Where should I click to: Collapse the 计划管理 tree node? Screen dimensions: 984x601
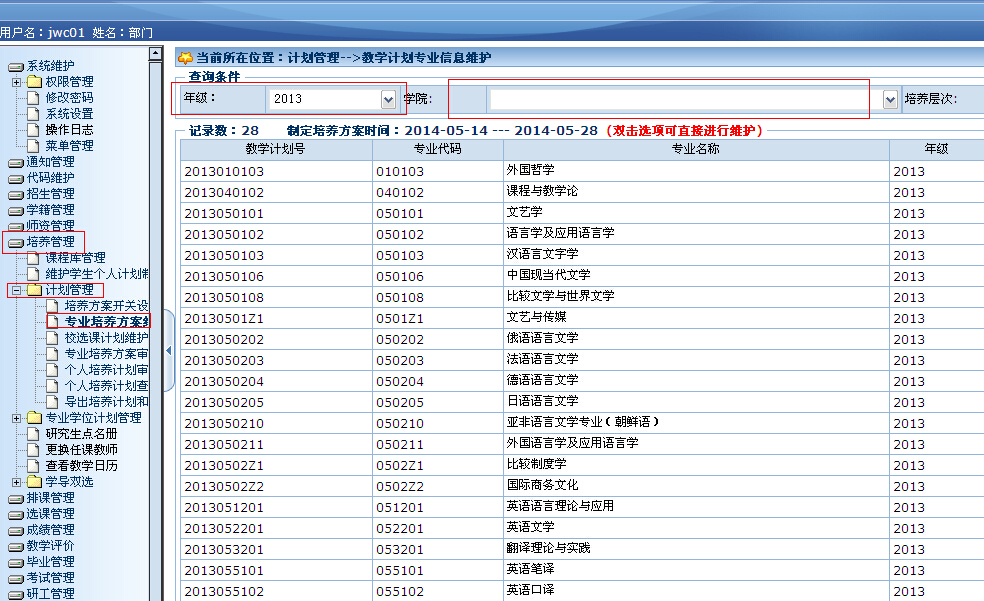pos(17,290)
